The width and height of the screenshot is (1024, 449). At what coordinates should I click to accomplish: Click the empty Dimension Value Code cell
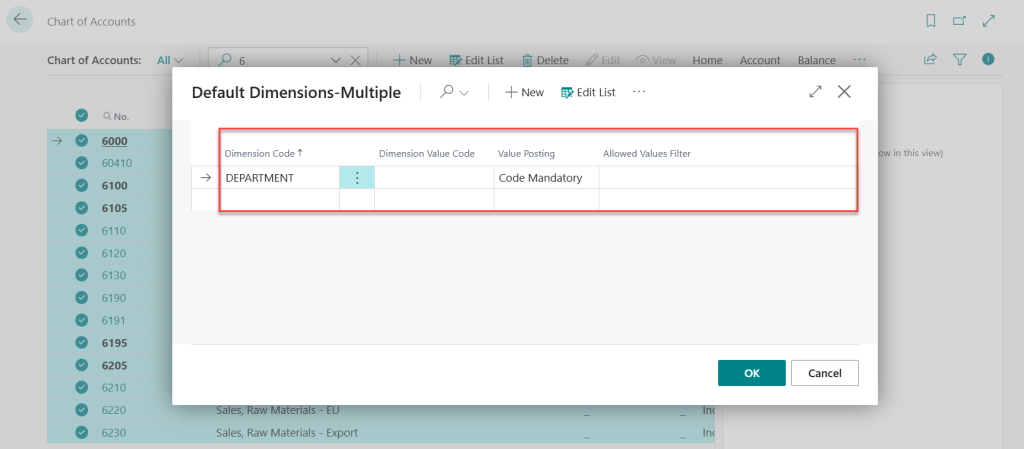click(434, 178)
